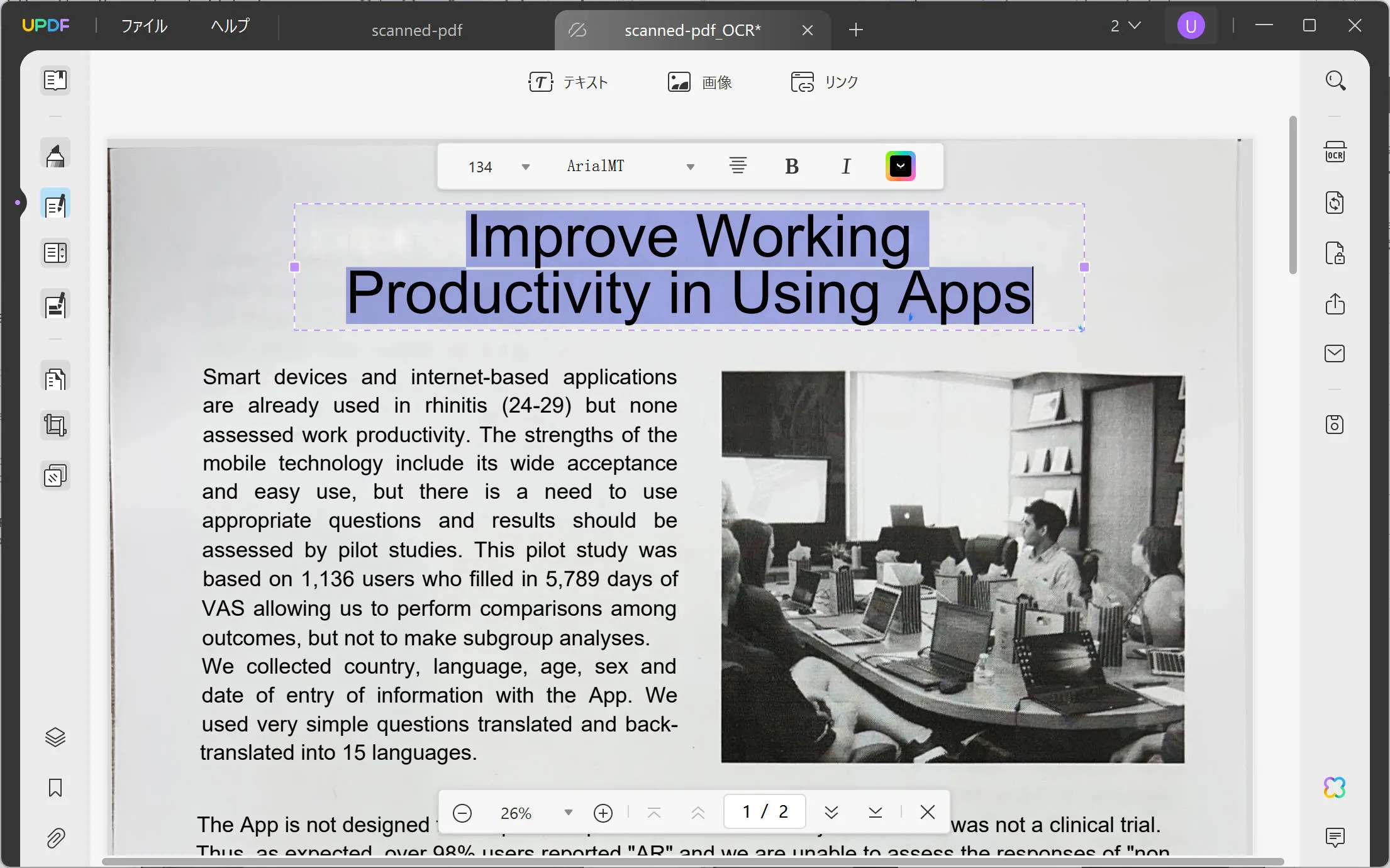Jump to the last page
Image resolution: width=1390 pixels, height=868 pixels.
click(x=876, y=813)
